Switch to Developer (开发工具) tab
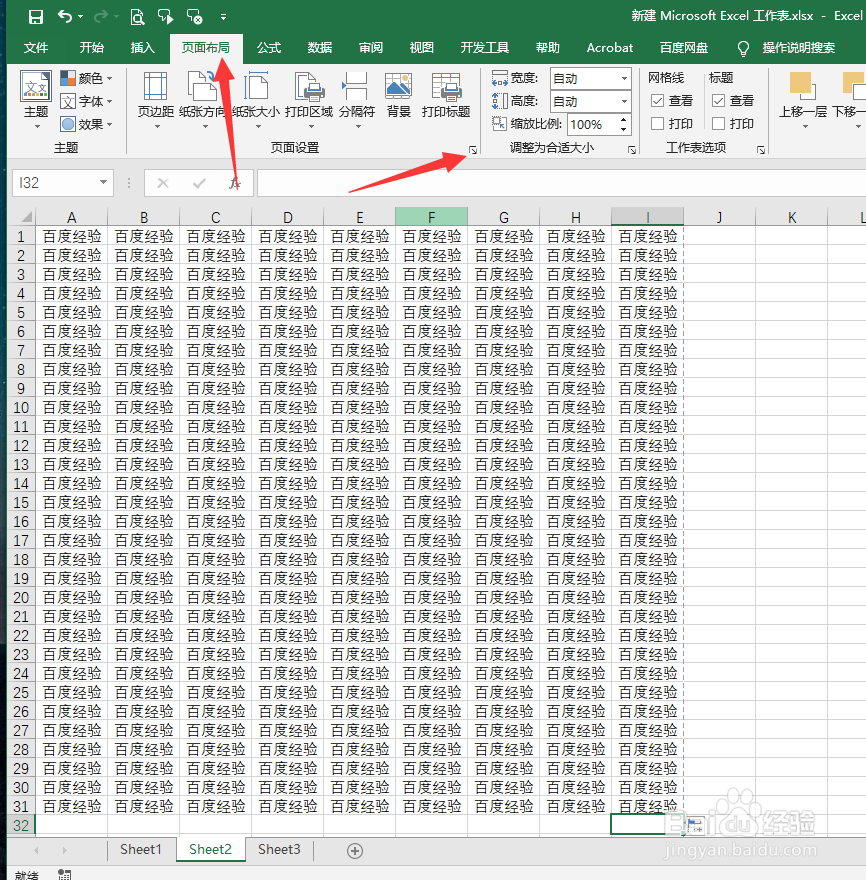866x880 pixels. coord(485,48)
